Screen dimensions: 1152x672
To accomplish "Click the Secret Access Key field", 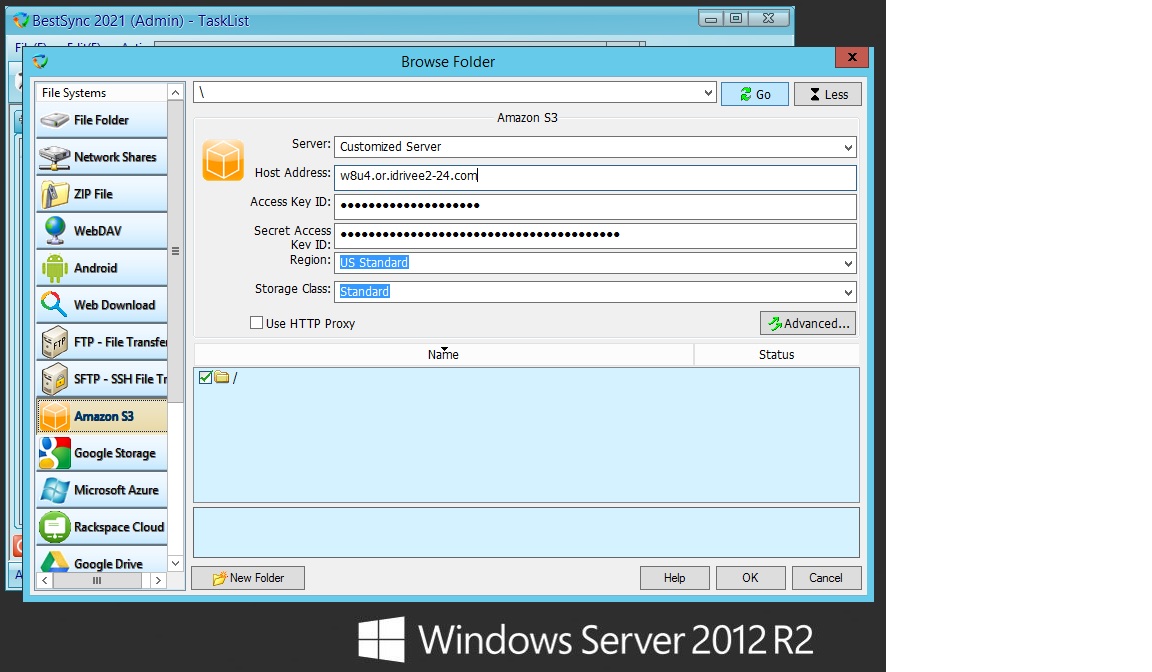I will [595, 235].
